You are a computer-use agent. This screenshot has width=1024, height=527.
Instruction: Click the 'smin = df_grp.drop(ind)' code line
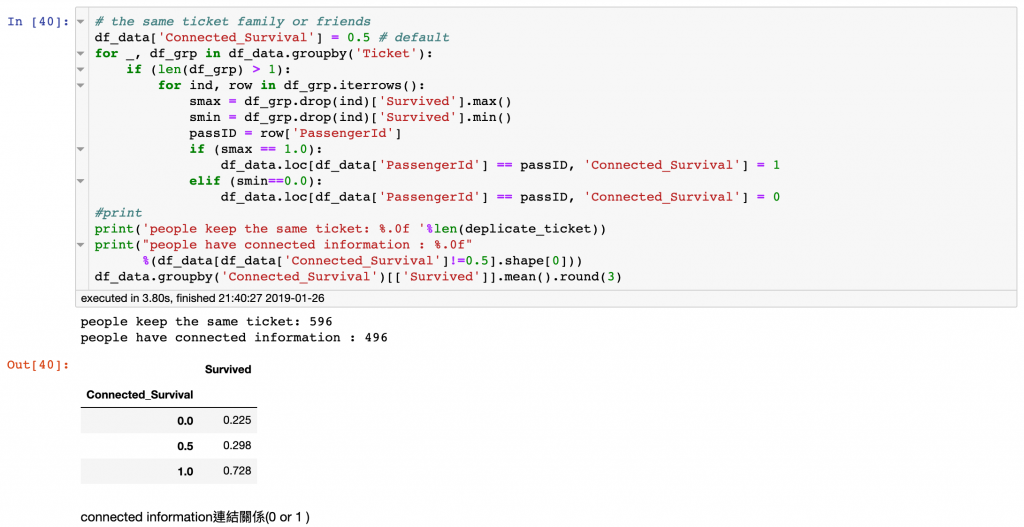coord(351,118)
